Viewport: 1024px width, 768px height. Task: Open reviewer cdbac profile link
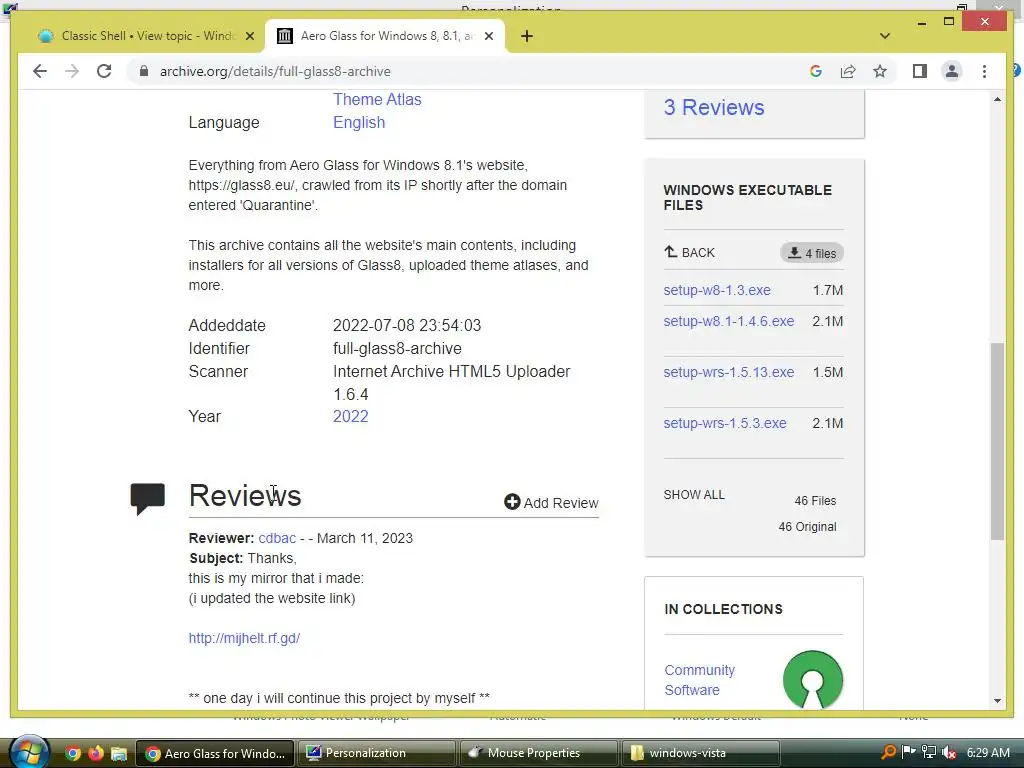pos(277,538)
